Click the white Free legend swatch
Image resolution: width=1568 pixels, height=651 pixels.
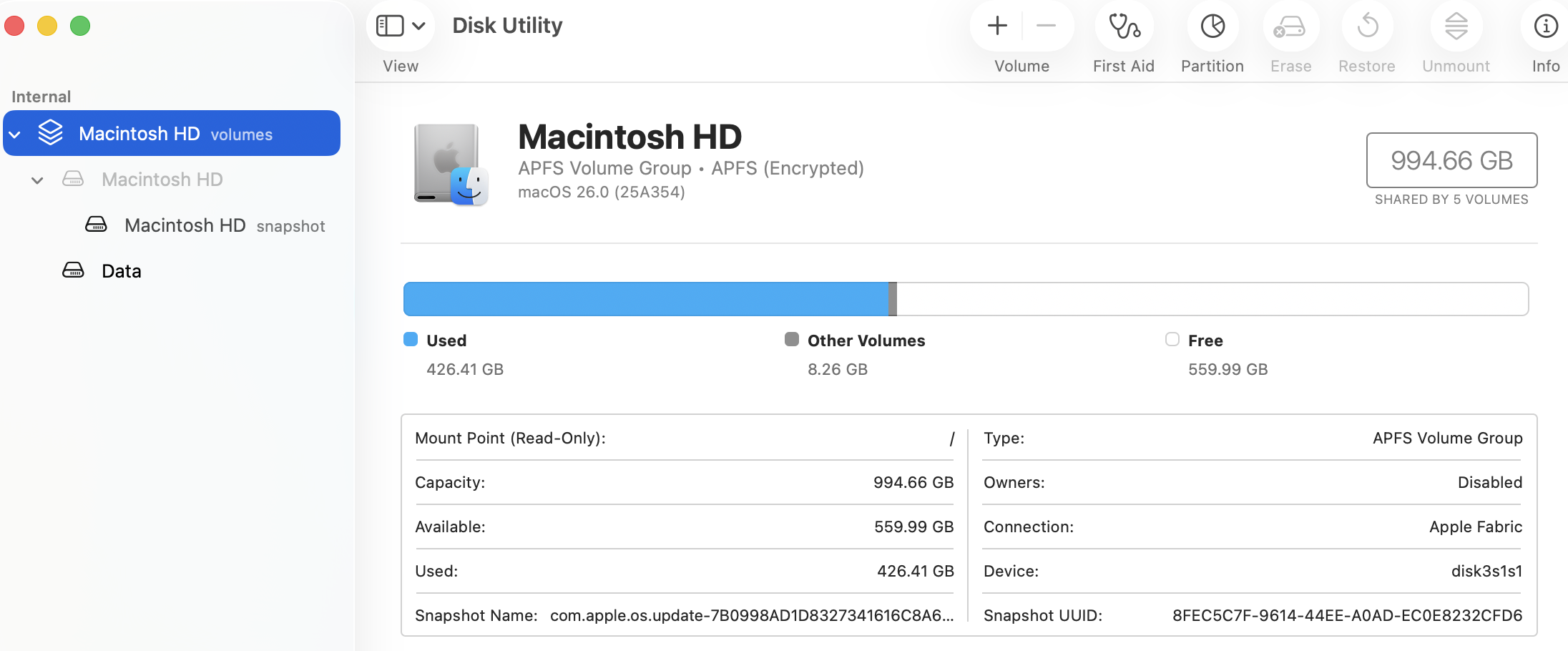(x=1172, y=339)
